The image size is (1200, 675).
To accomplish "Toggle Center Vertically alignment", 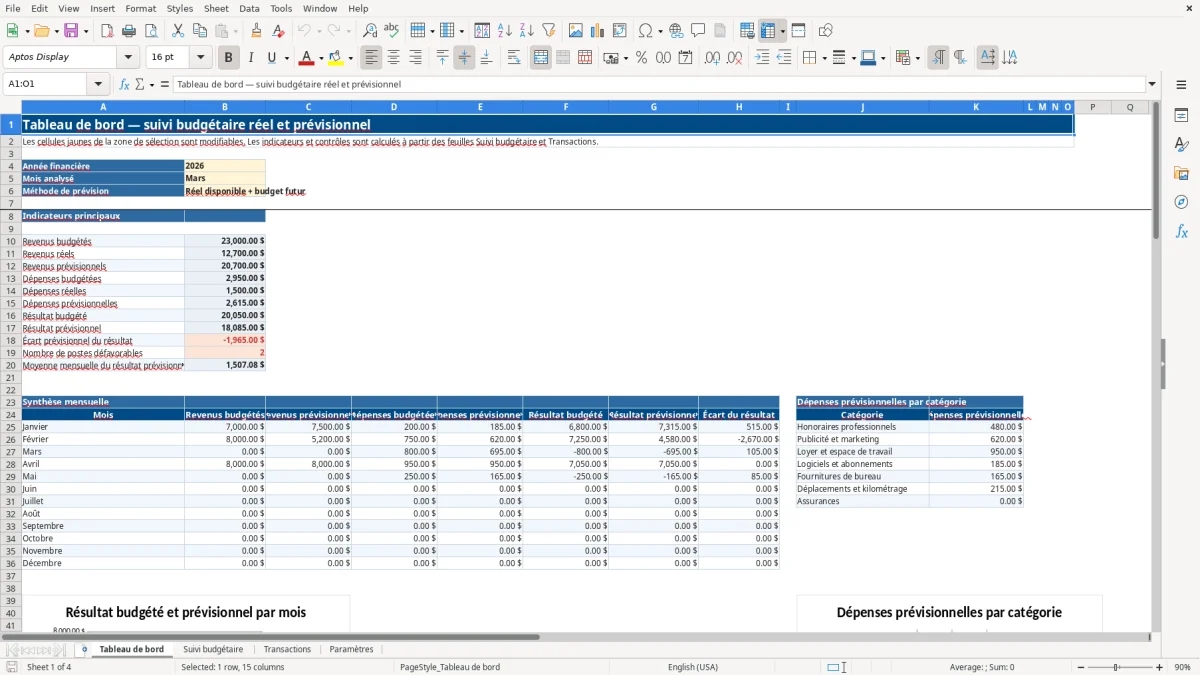I will (464, 58).
